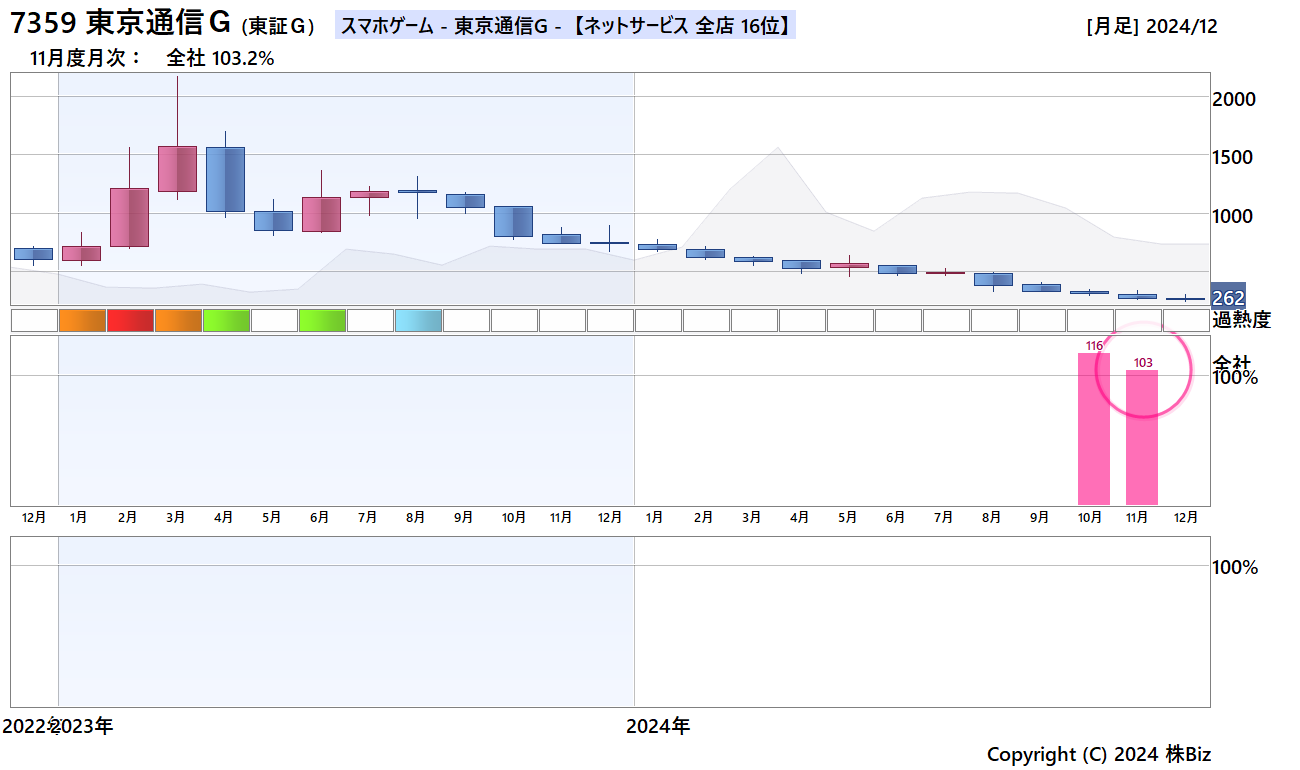Screen dimensions: 1300x770
Task: Click the 2024年 year label
Action: pyautogui.click(x=658, y=726)
